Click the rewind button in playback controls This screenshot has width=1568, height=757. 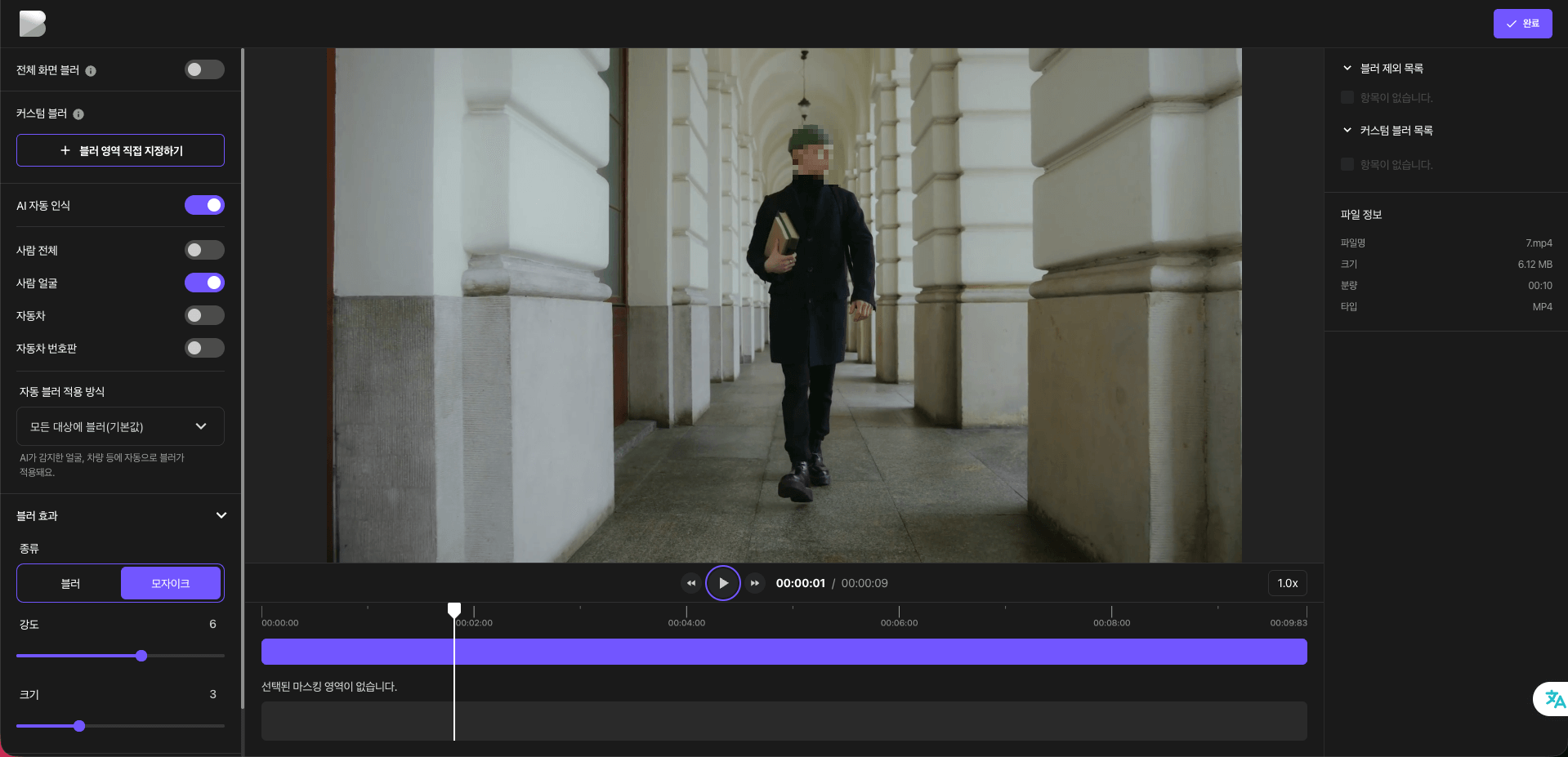pyautogui.click(x=691, y=583)
